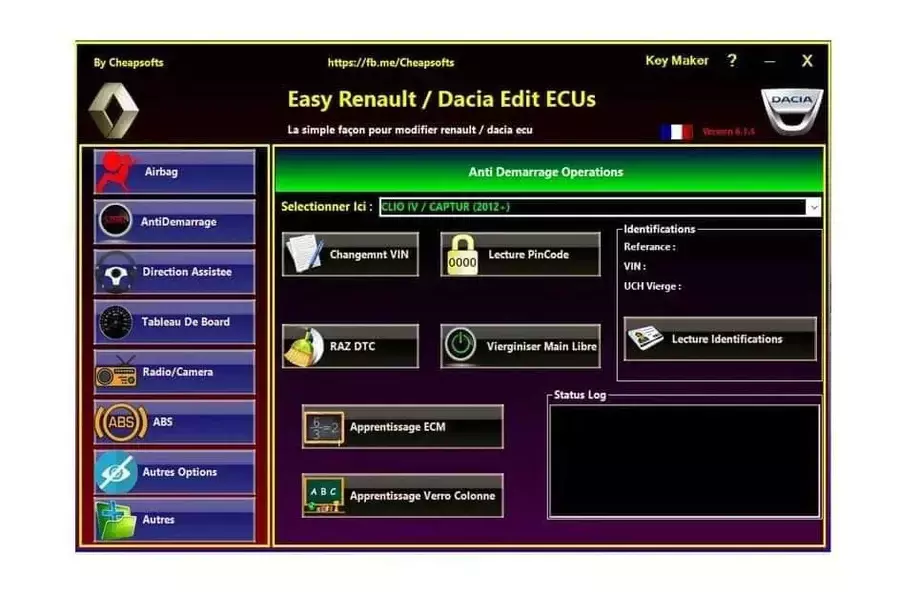This screenshot has height=595, width=900.
Task: Open the Autres section
Action: (x=174, y=520)
